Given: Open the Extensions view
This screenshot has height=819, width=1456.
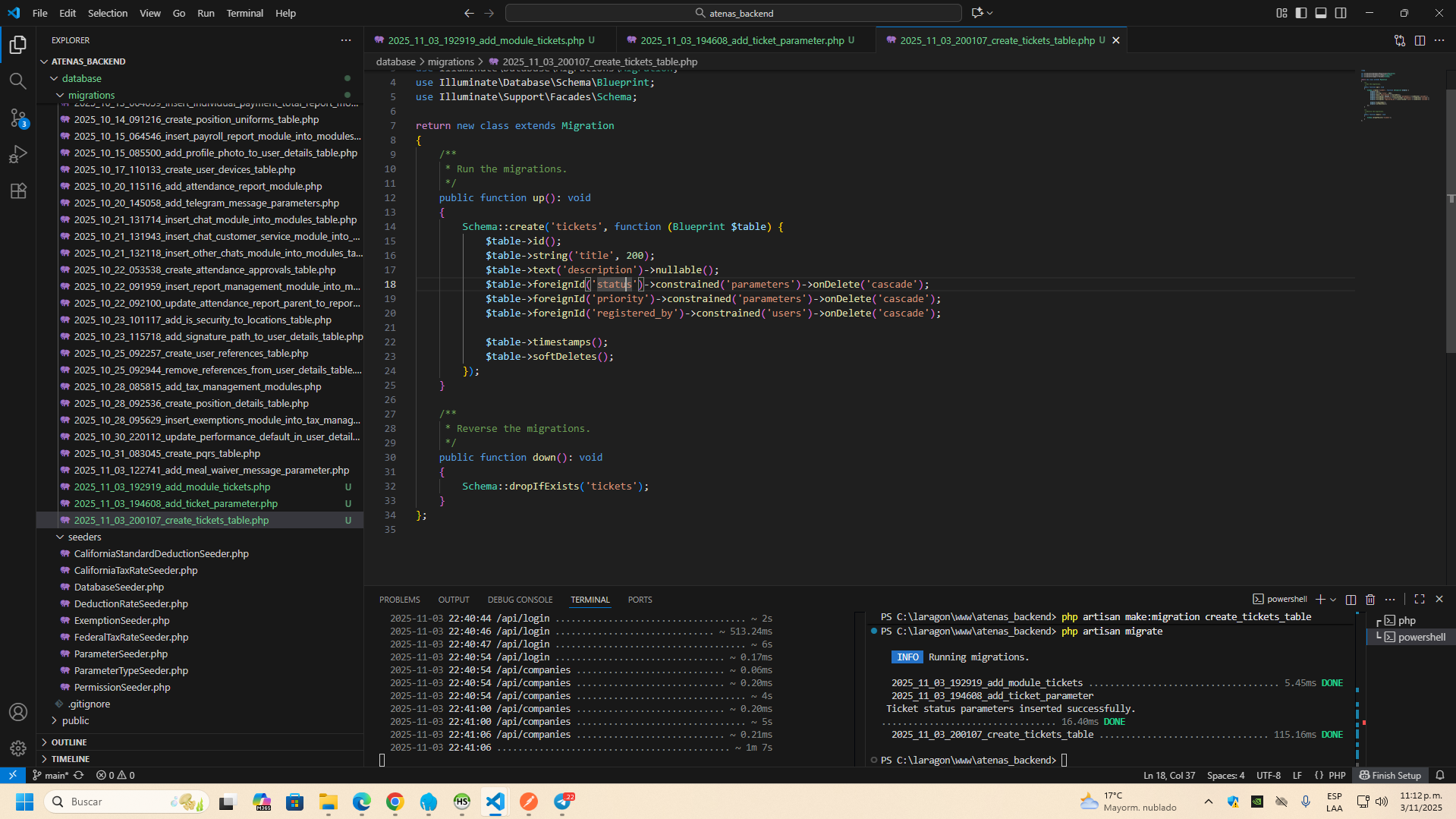Looking at the screenshot, I should click(x=18, y=191).
